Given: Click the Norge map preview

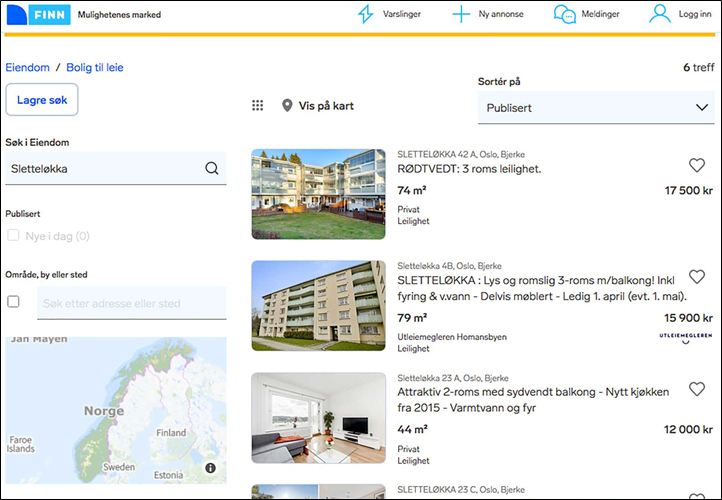Looking at the screenshot, I should click(116, 410).
